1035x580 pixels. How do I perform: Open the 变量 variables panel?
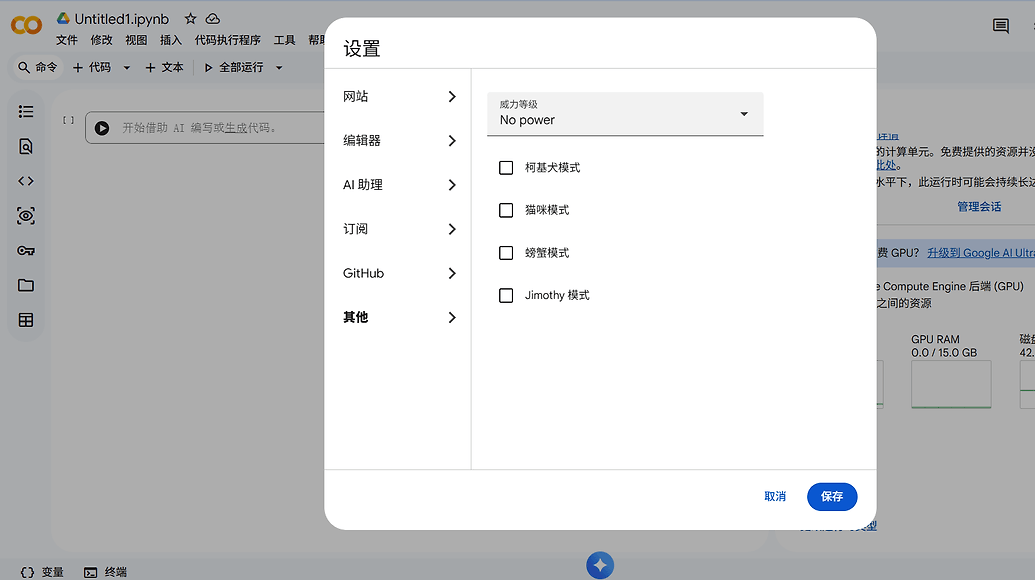click(42, 572)
